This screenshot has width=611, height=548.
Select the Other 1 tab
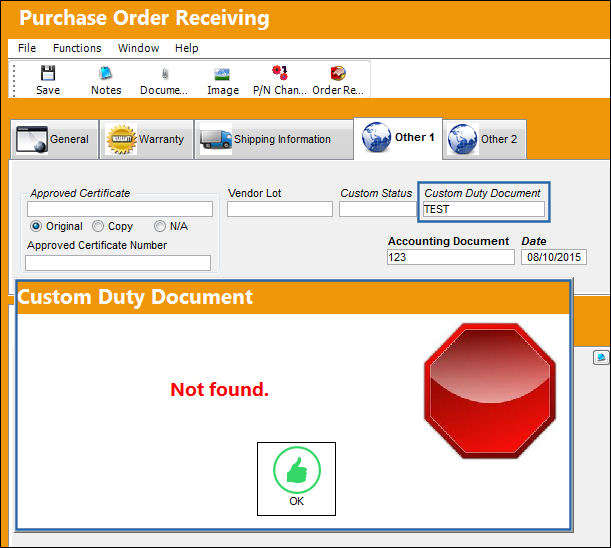point(398,138)
